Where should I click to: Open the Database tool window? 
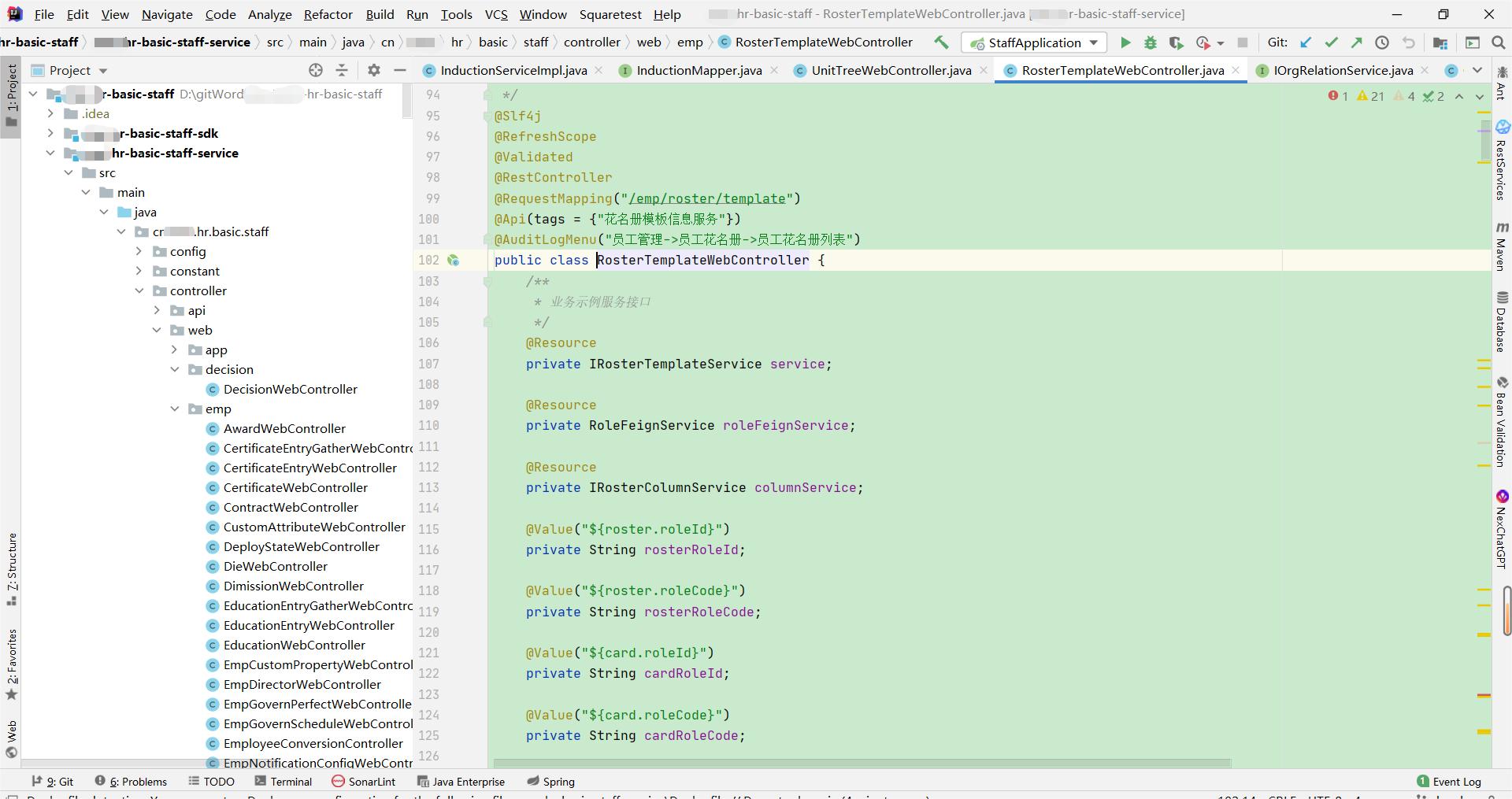[x=1502, y=321]
